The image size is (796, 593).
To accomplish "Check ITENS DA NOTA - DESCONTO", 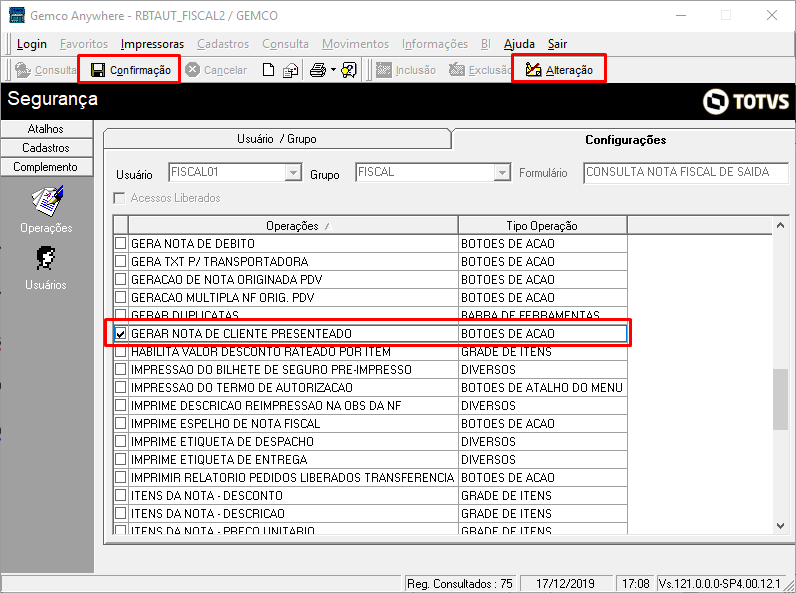I will [120, 496].
